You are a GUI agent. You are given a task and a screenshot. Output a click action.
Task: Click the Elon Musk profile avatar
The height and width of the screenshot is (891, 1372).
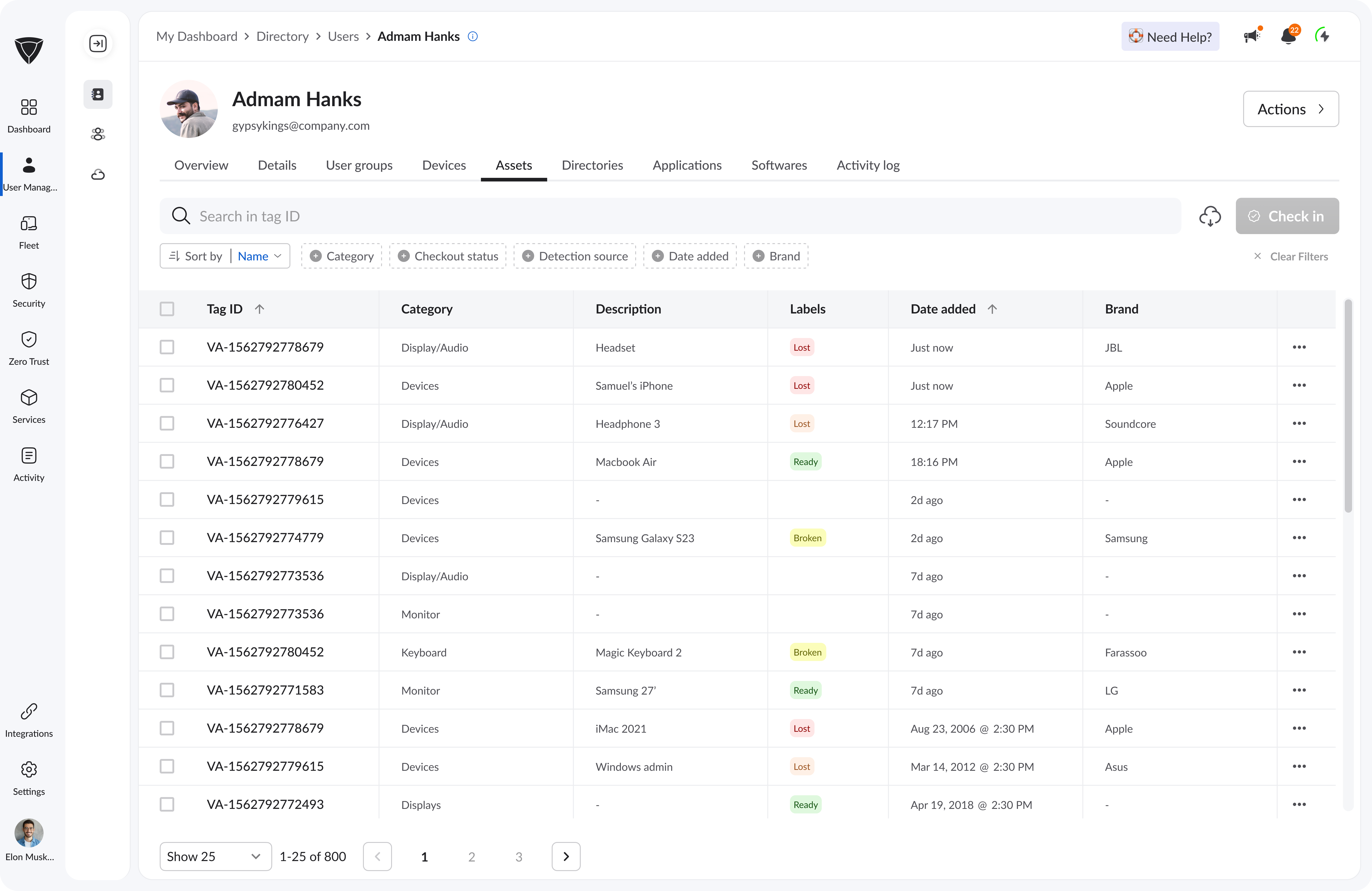[29, 833]
